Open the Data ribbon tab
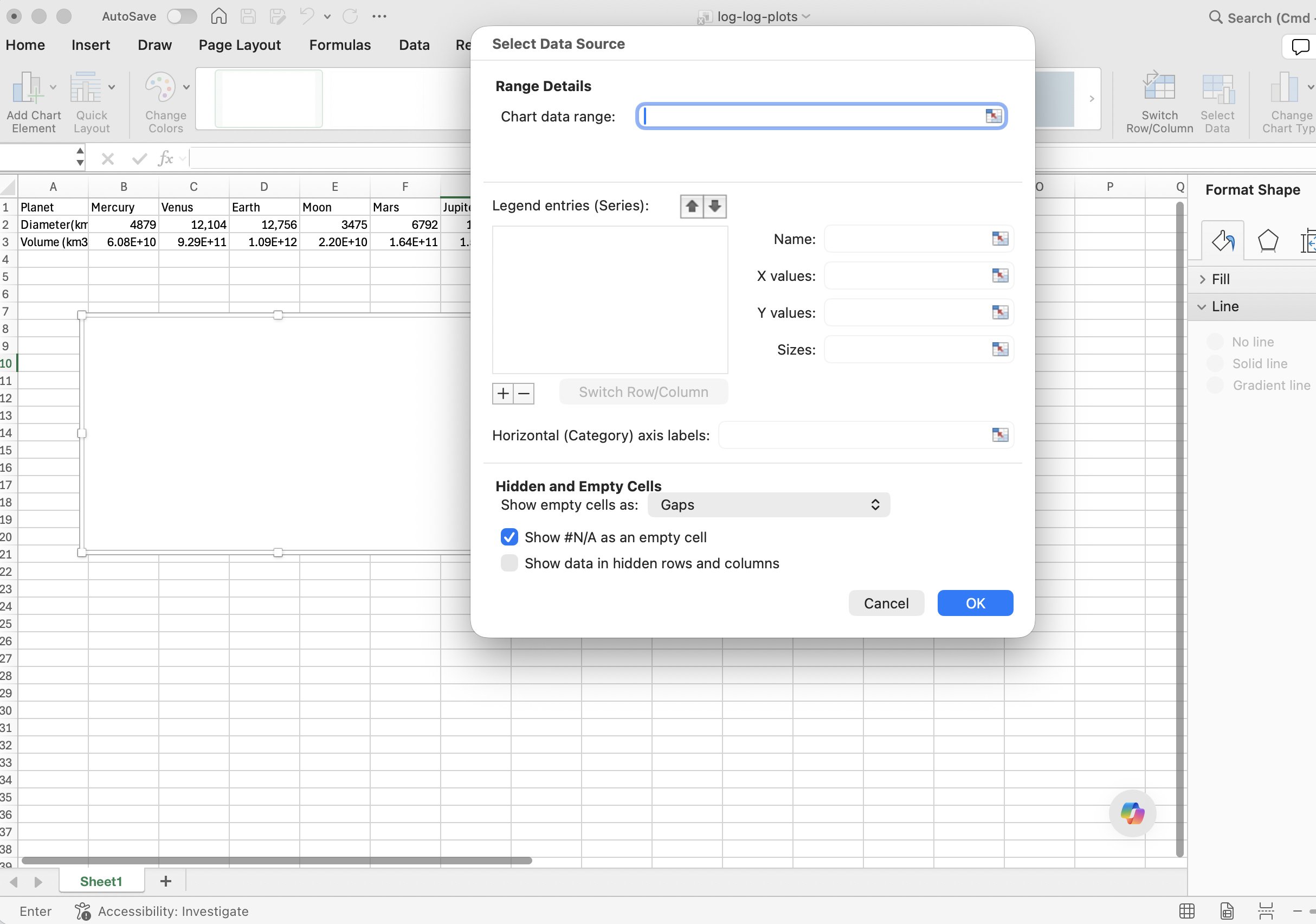Image resolution: width=1316 pixels, height=924 pixels. [414, 46]
